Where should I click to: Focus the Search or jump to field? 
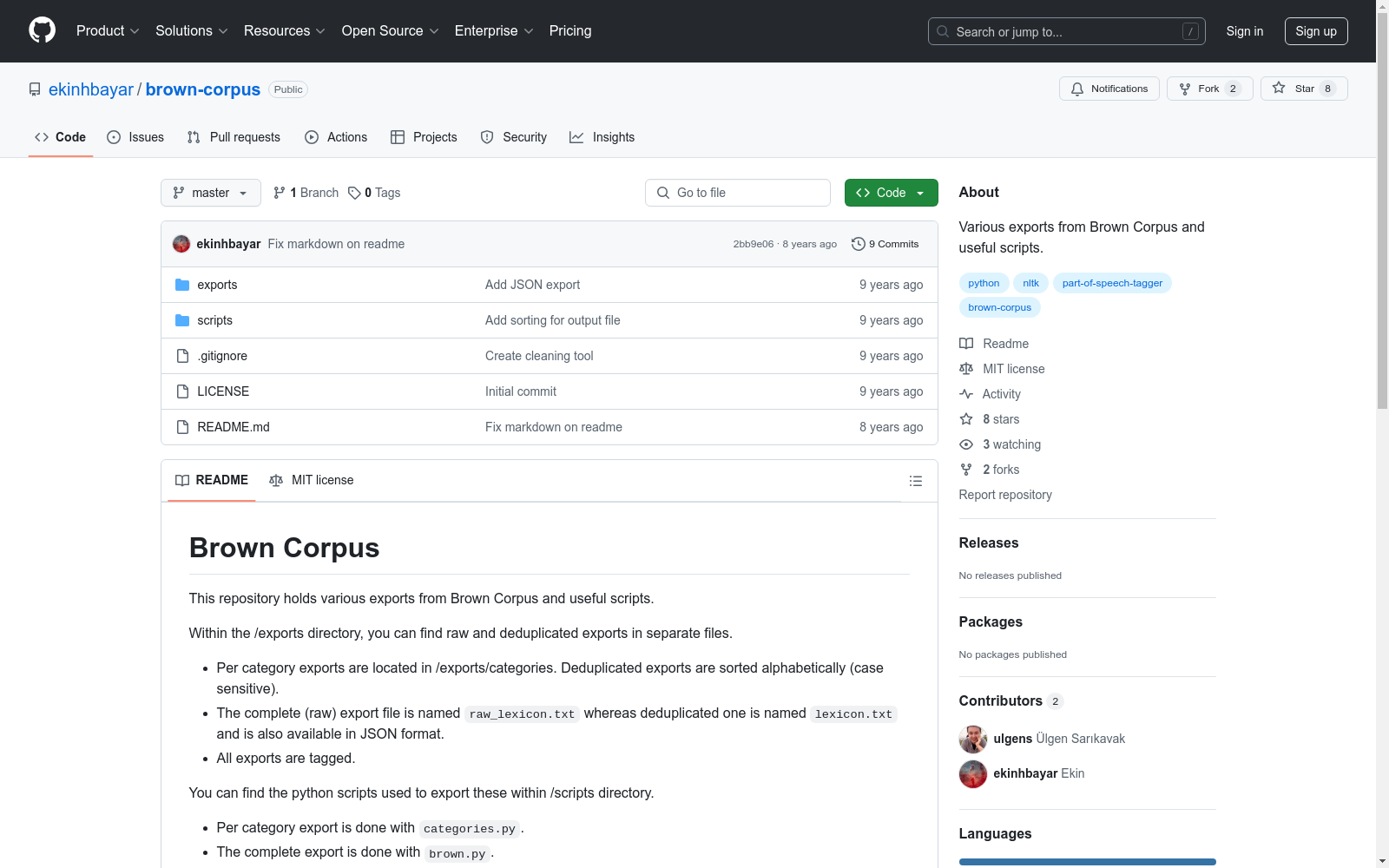(1067, 31)
